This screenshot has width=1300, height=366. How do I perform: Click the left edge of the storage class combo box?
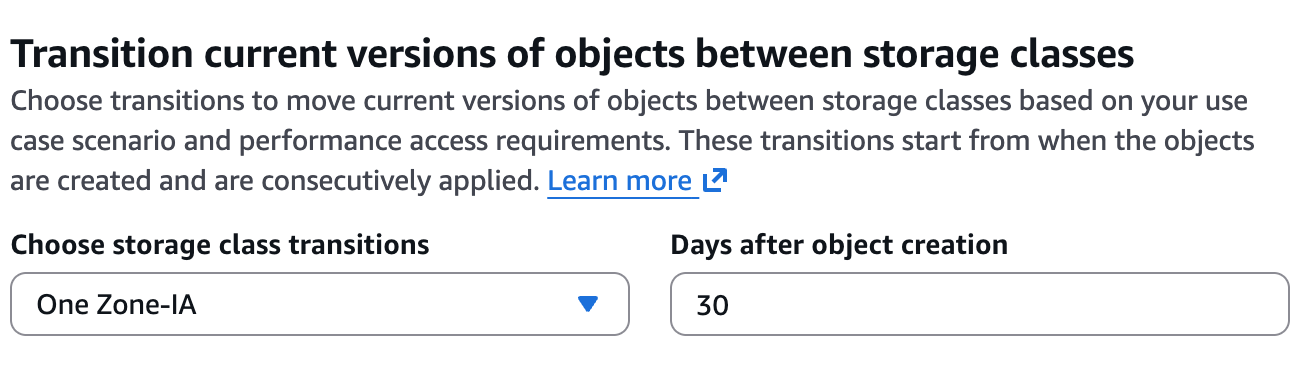click(20, 304)
